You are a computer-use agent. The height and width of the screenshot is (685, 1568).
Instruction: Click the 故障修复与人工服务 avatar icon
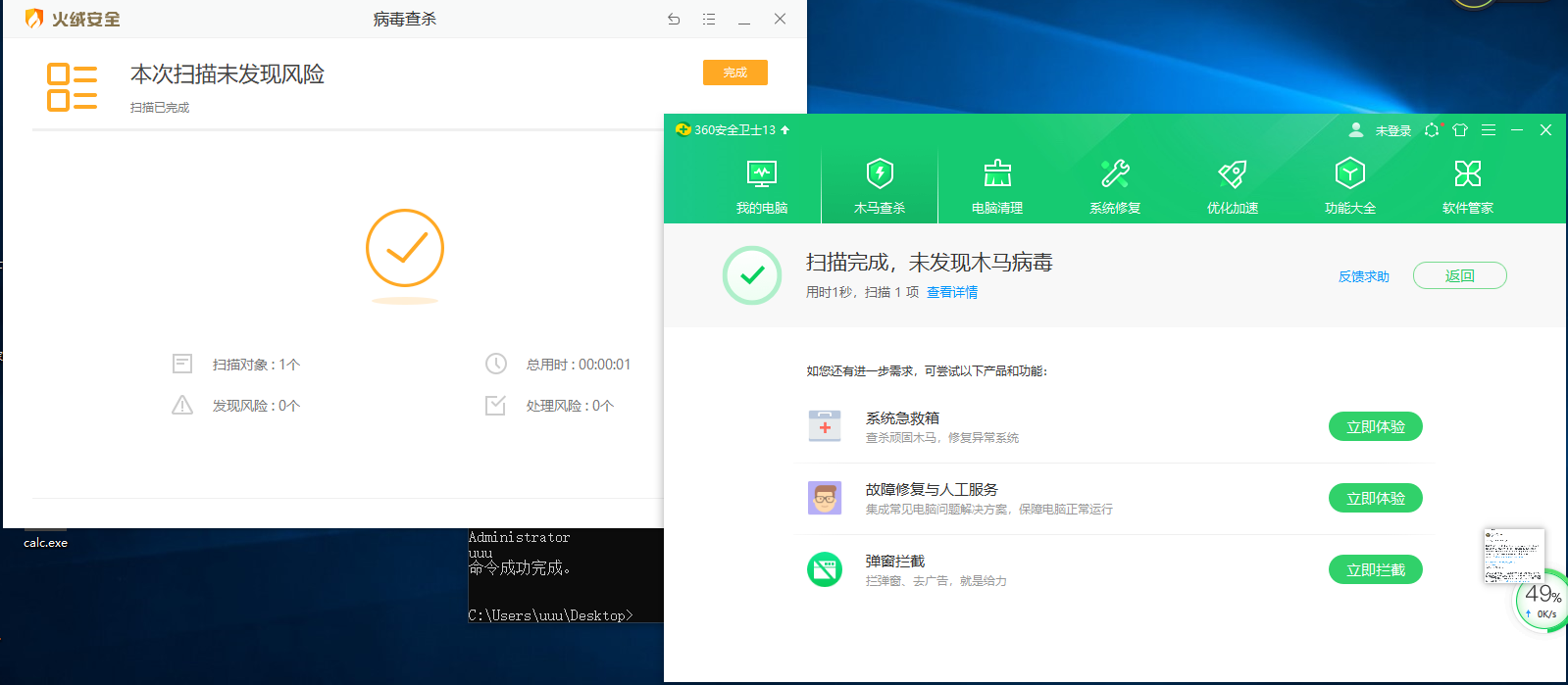(825, 498)
